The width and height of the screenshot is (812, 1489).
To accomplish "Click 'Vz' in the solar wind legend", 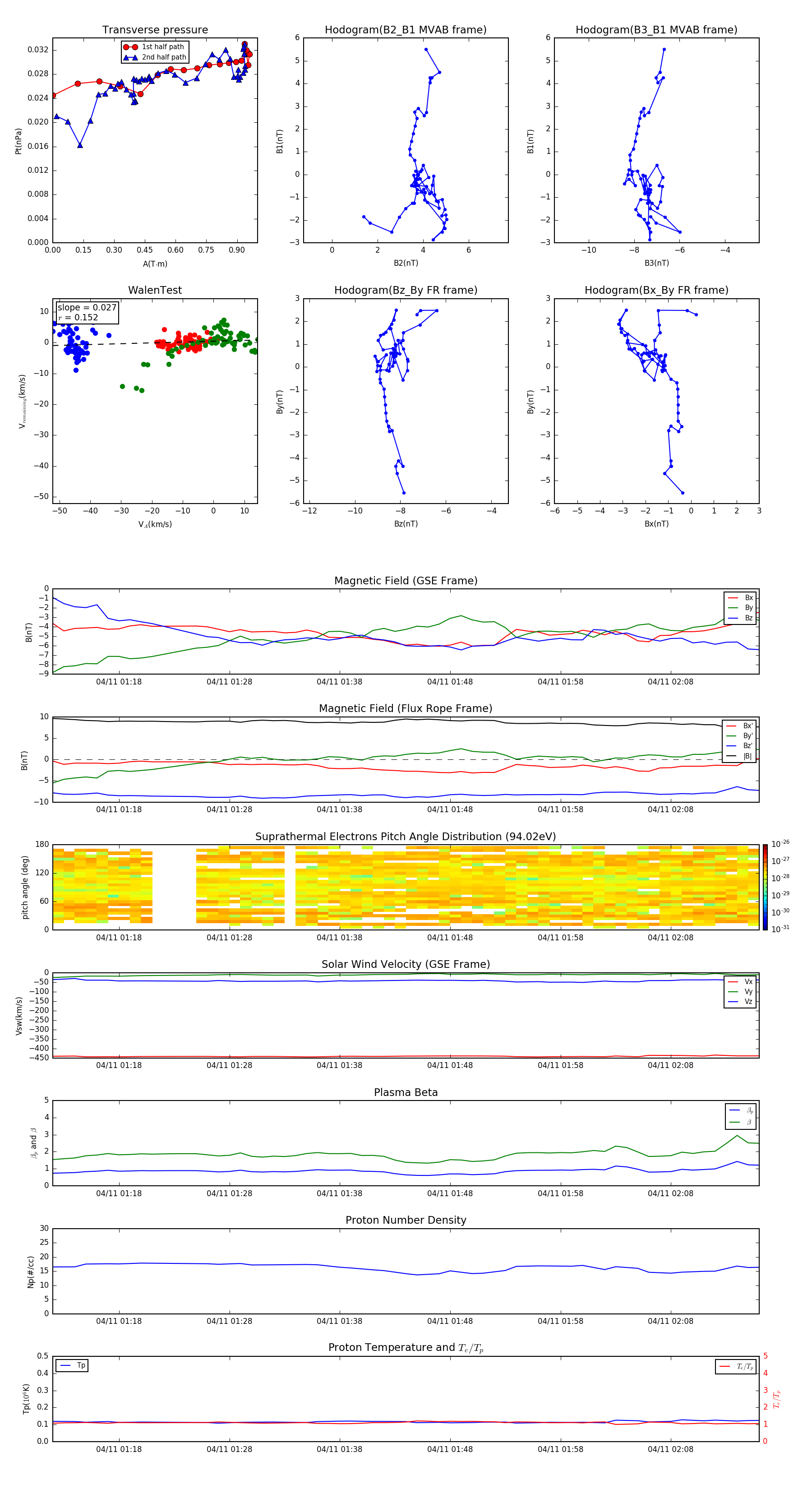I will (740, 1002).
